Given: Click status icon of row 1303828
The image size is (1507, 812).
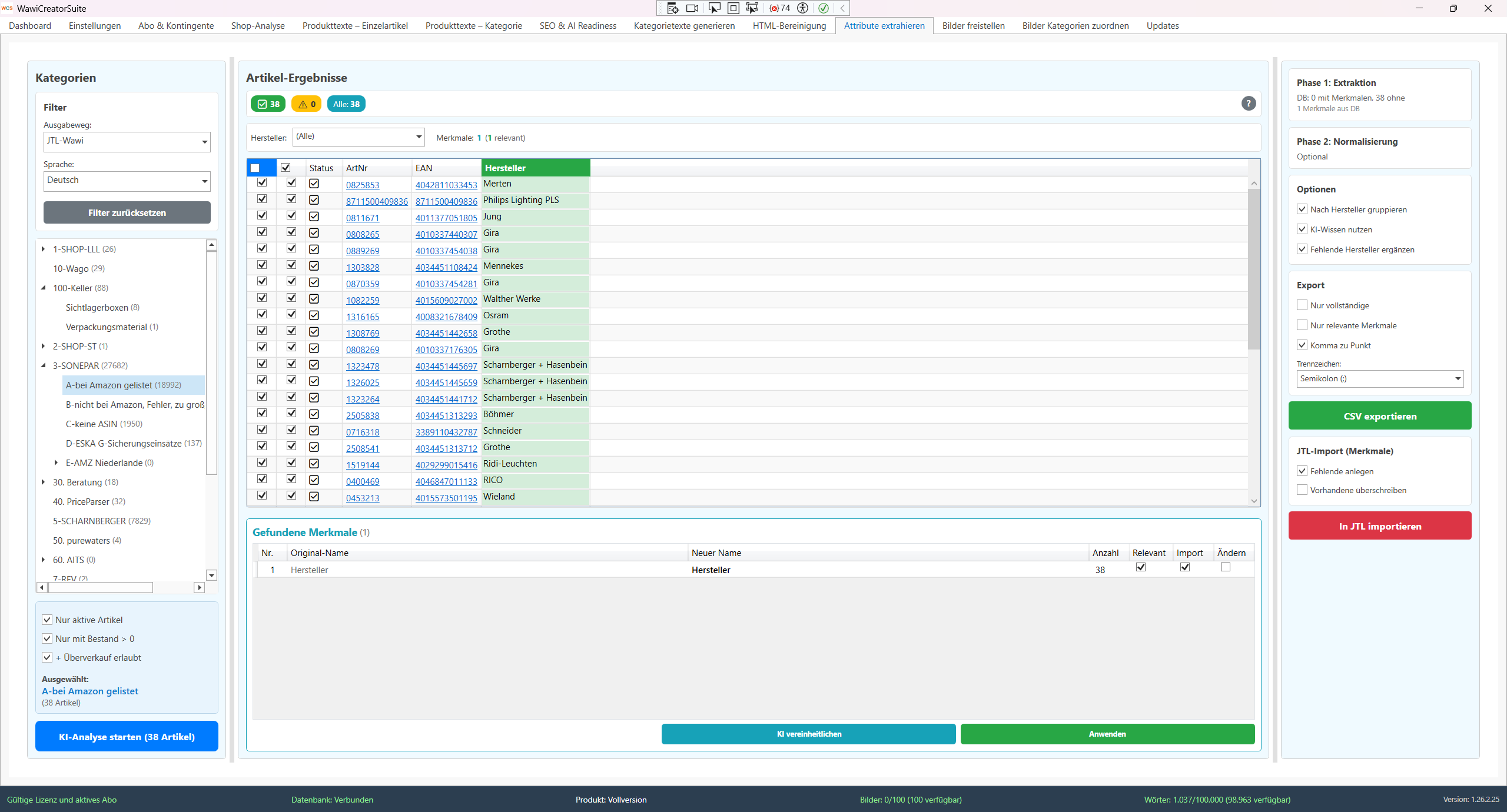Looking at the screenshot, I should pyautogui.click(x=314, y=267).
